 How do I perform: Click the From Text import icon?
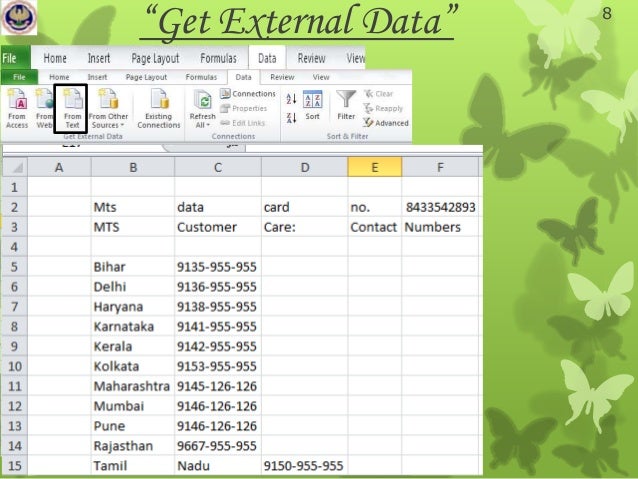pyautogui.click(x=72, y=109)
